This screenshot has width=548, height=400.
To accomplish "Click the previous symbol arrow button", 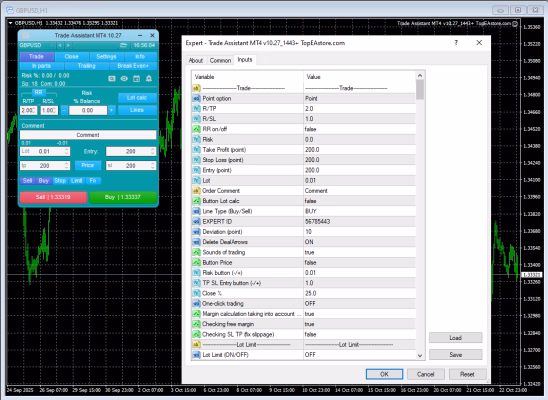I will coord(60,45).
